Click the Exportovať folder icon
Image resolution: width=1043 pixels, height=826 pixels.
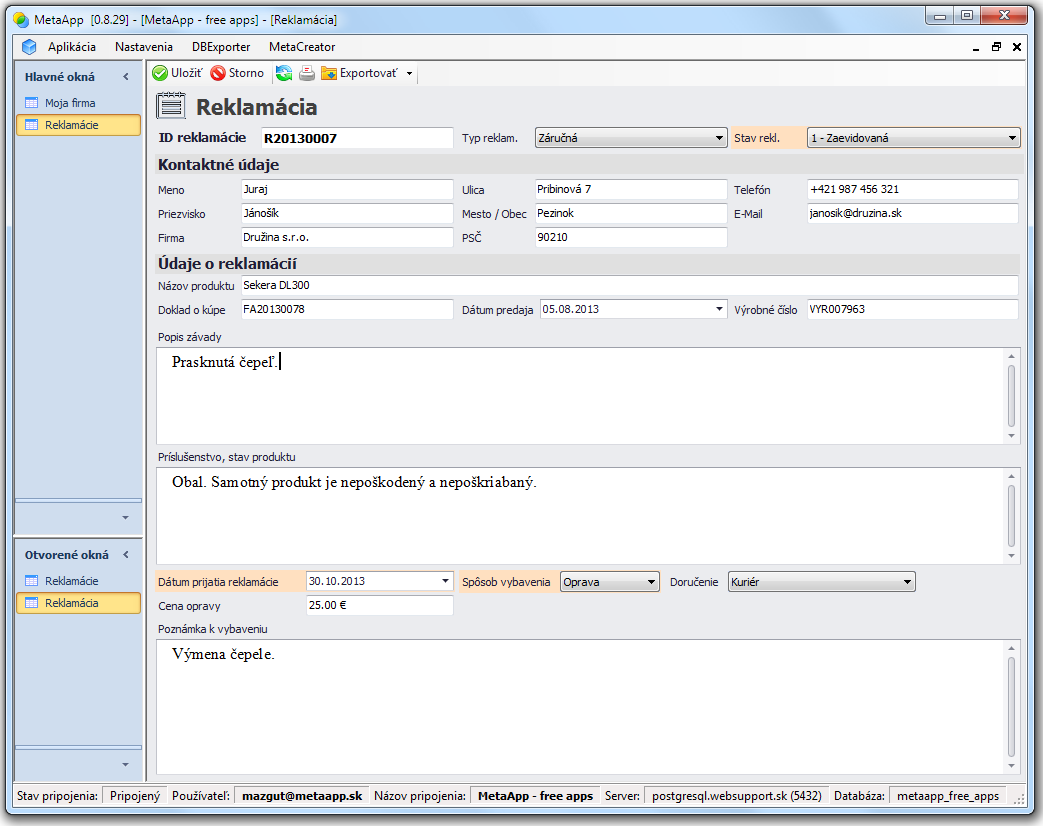[329, 73]
